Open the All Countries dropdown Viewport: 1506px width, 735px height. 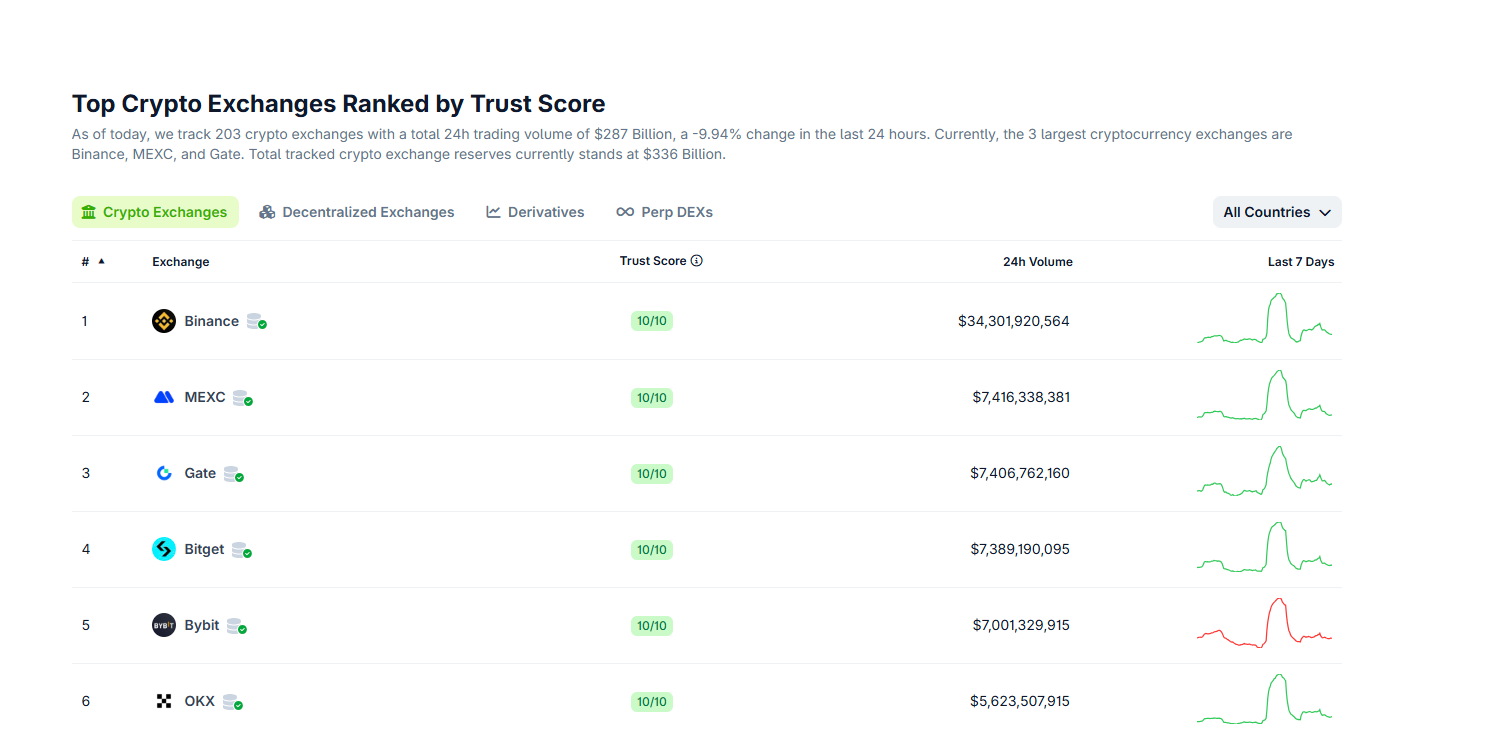pos(1276,212)
